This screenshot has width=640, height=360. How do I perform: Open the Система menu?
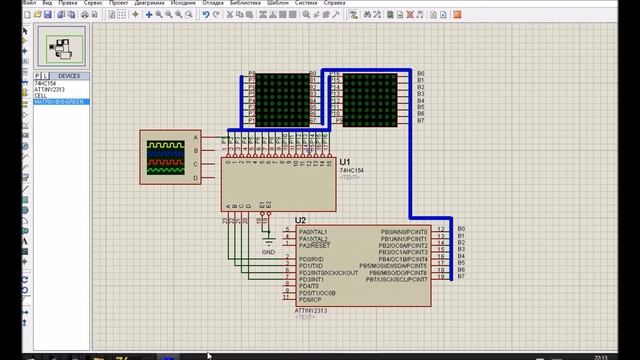pos(306,3)
